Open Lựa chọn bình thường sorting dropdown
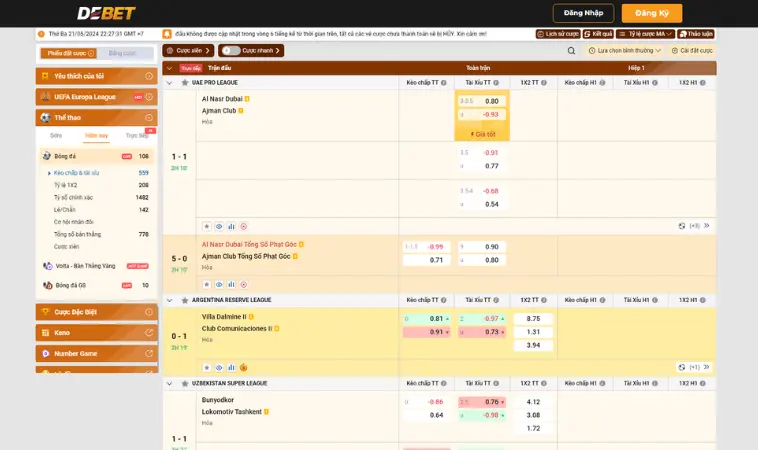The image size is (758, 450). pos(625,50)
